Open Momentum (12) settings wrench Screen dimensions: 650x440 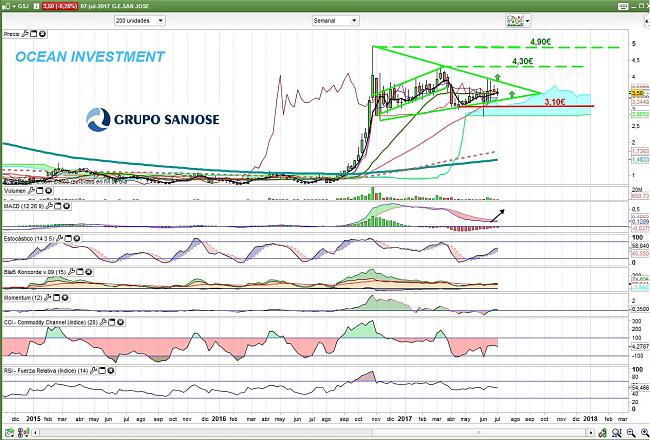pyautogui.click(x=47, y=298)
